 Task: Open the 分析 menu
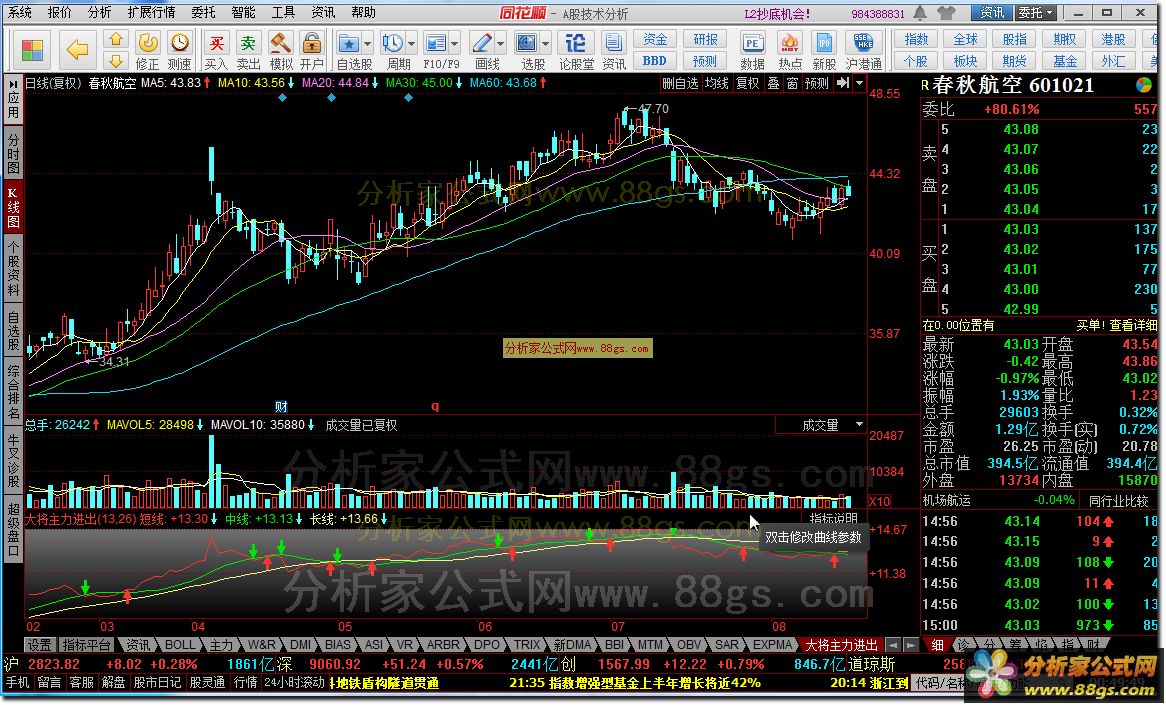pos(99,12)
